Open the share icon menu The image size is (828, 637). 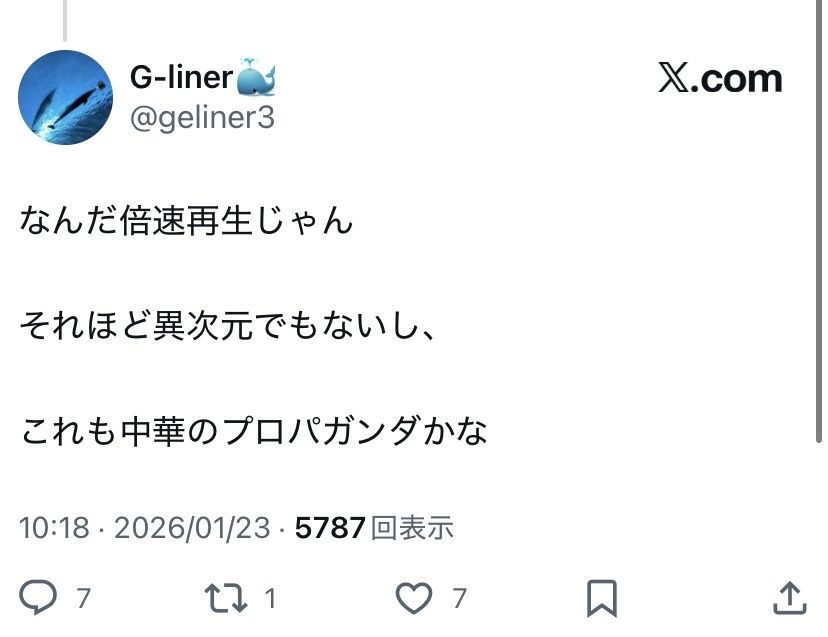click(x=790, y=597)
